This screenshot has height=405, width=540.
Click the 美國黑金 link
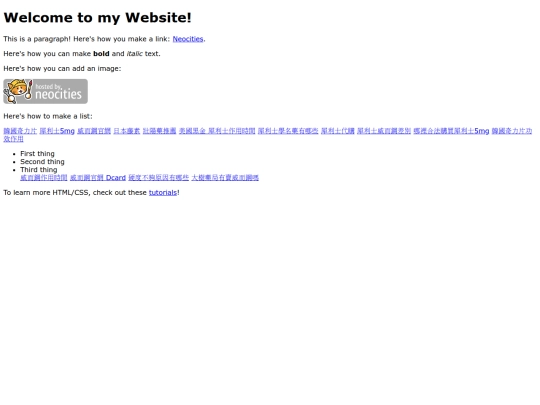[192, 131]
